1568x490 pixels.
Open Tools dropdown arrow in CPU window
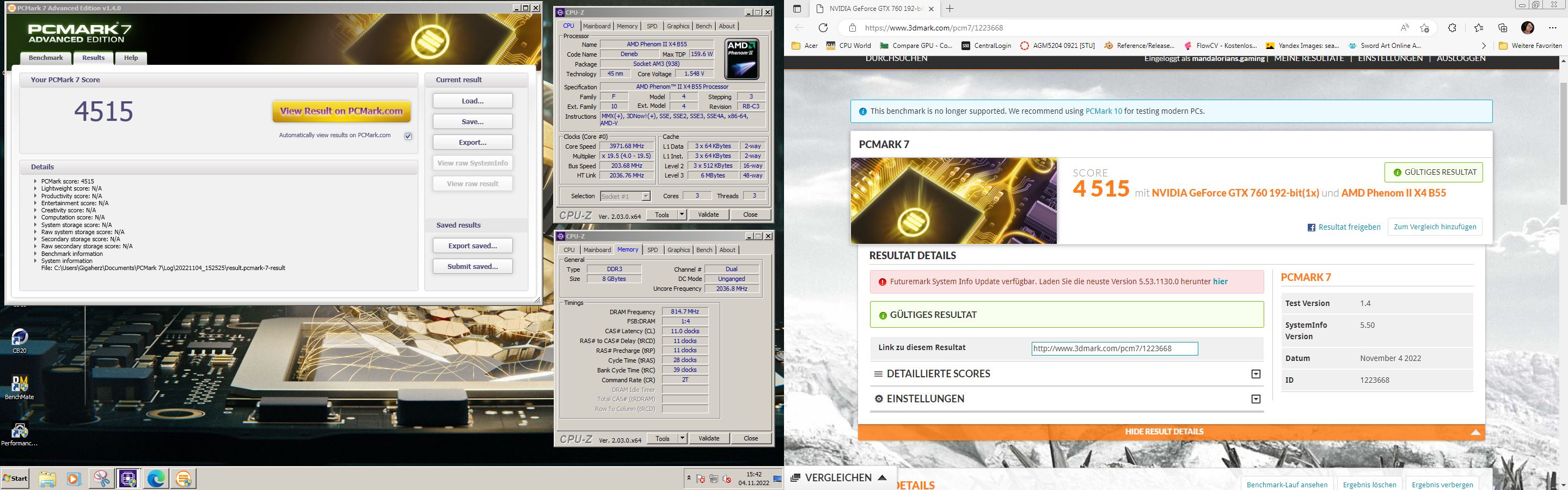click(682, 215)
